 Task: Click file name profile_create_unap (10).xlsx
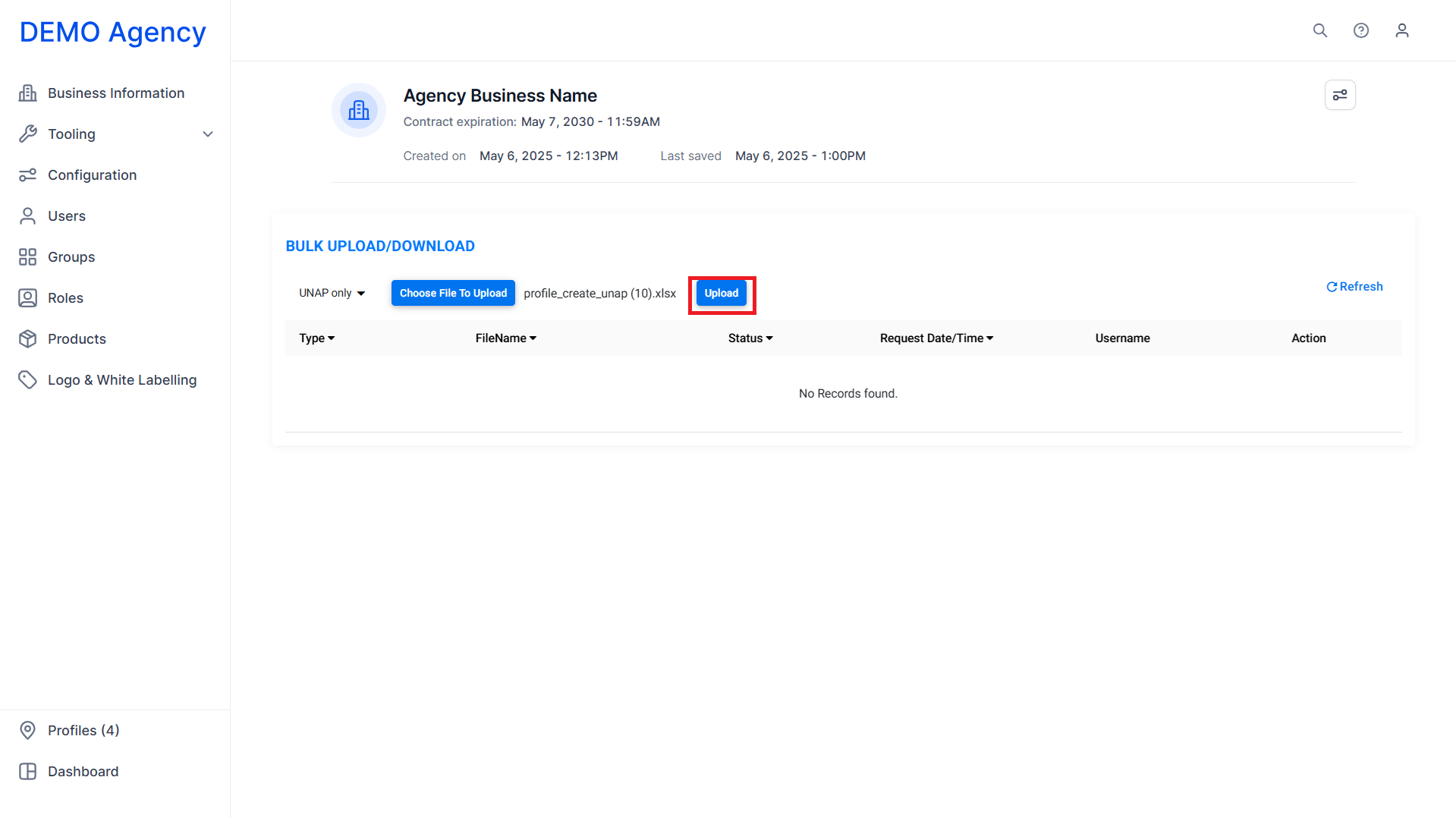(599, 293)
